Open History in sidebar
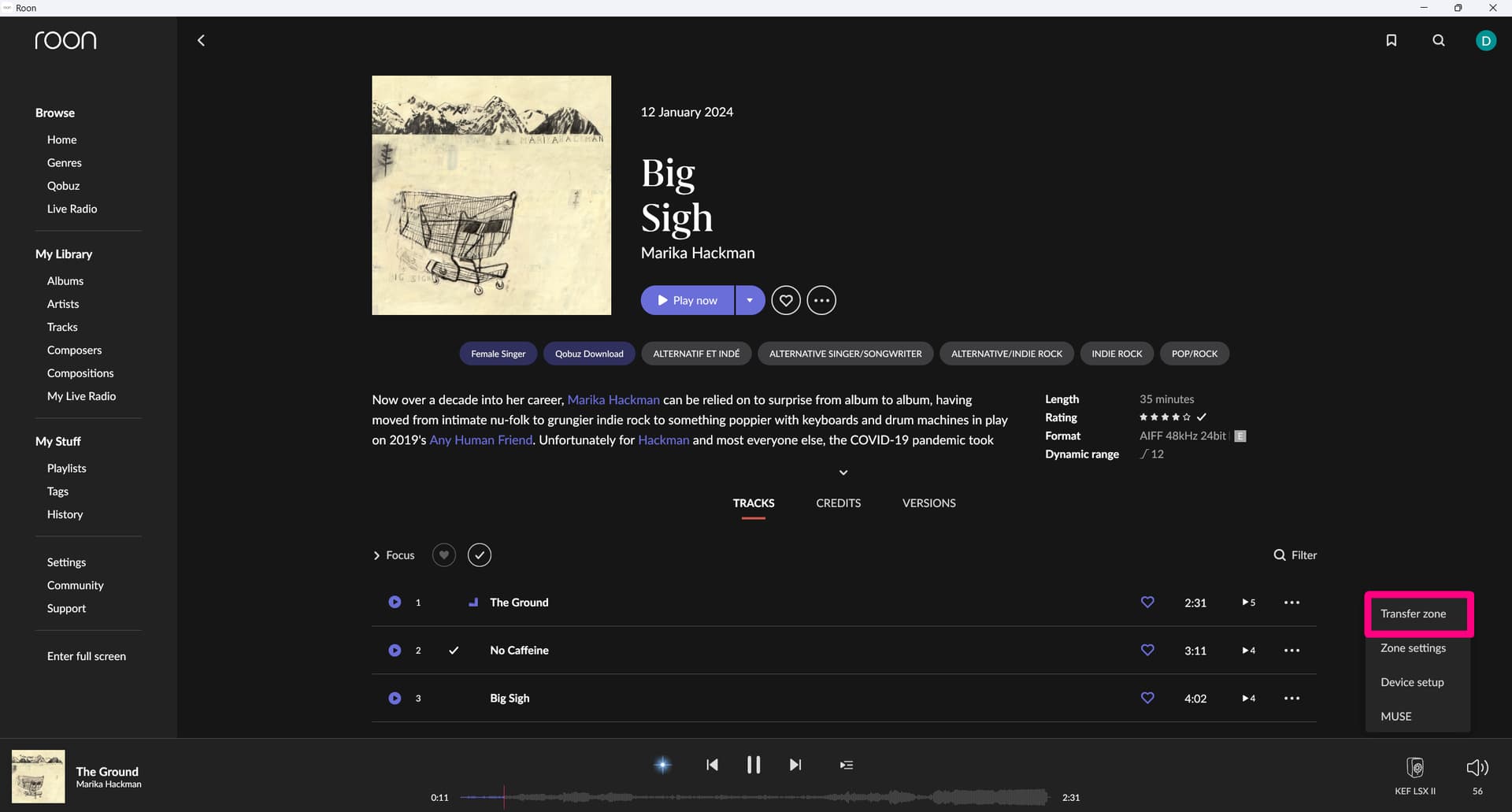Screen dimensions: 1512x812 (65, 514)
